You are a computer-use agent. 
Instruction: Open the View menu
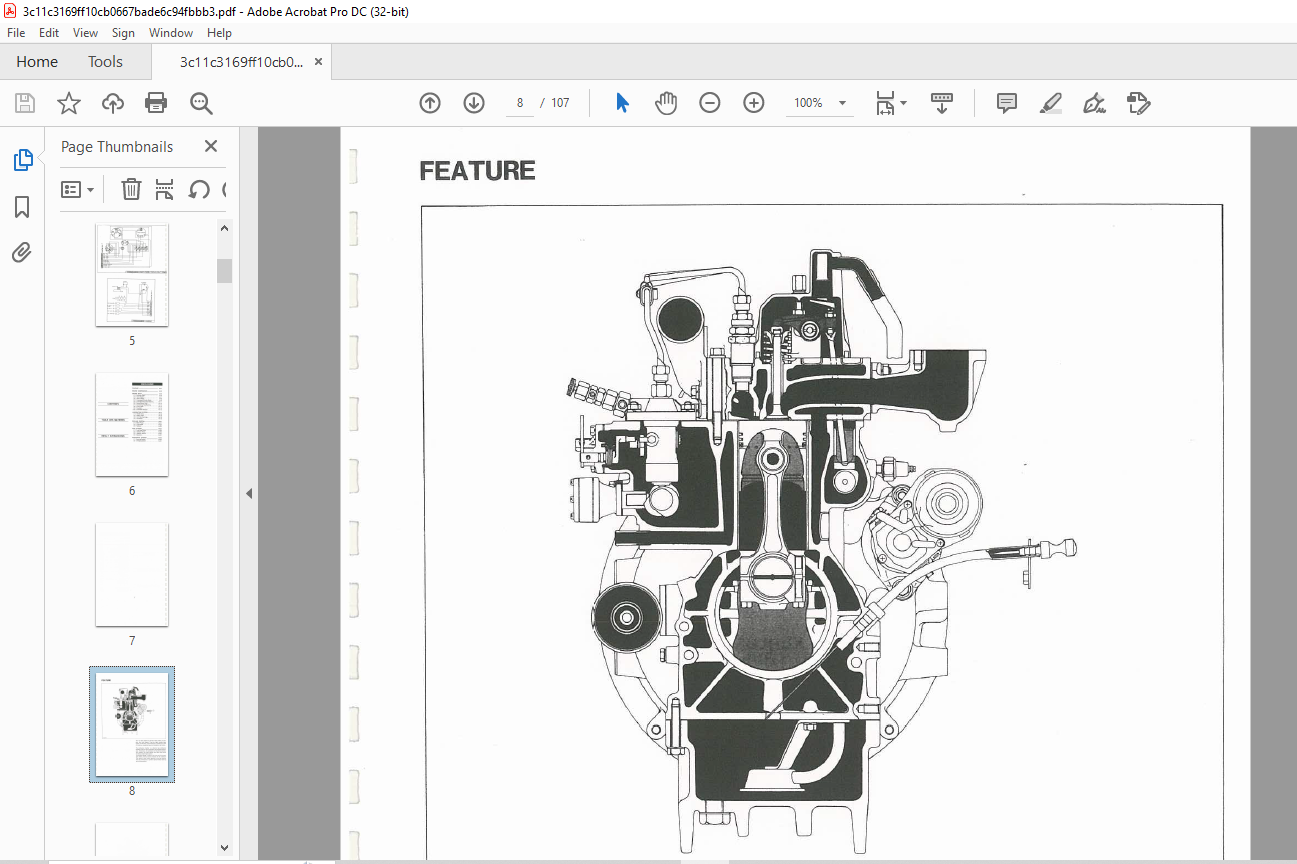(86, 33)
